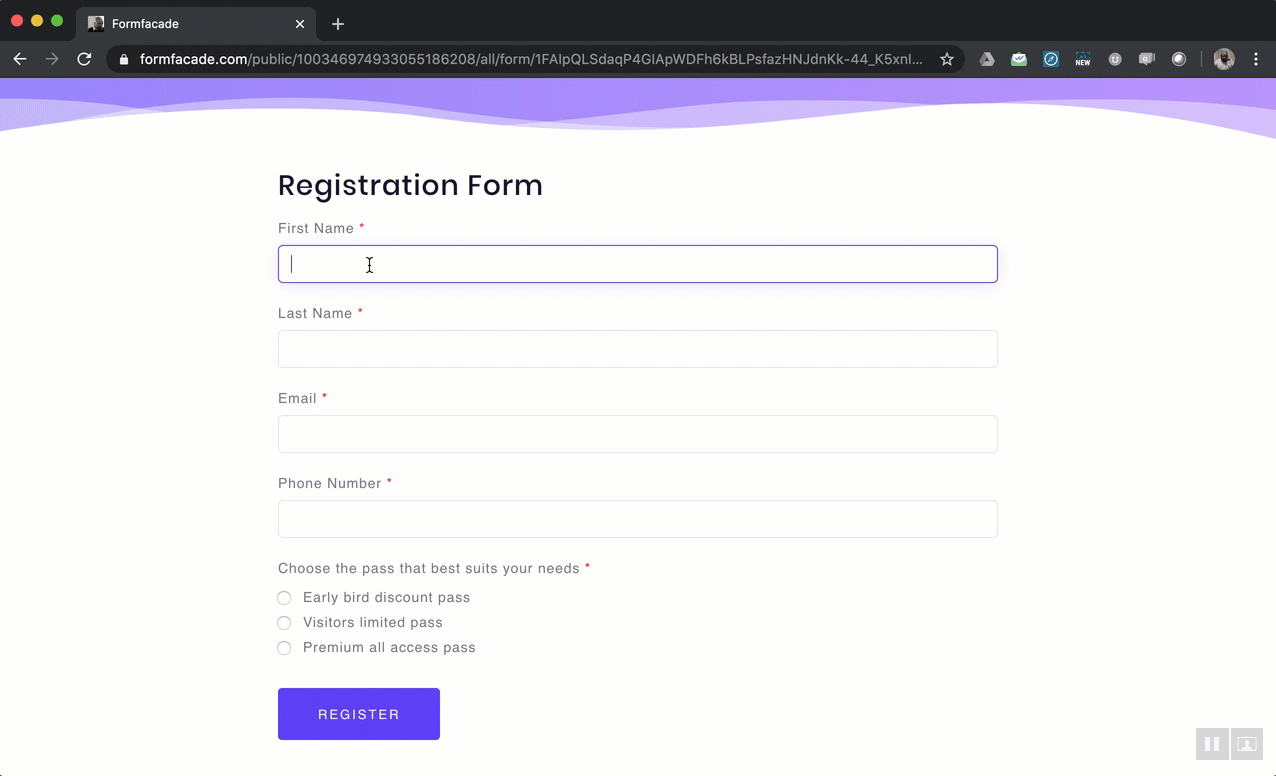Click the NEW screenshot extension icon
1276x776 pixels.
(x=1082, y=59)
